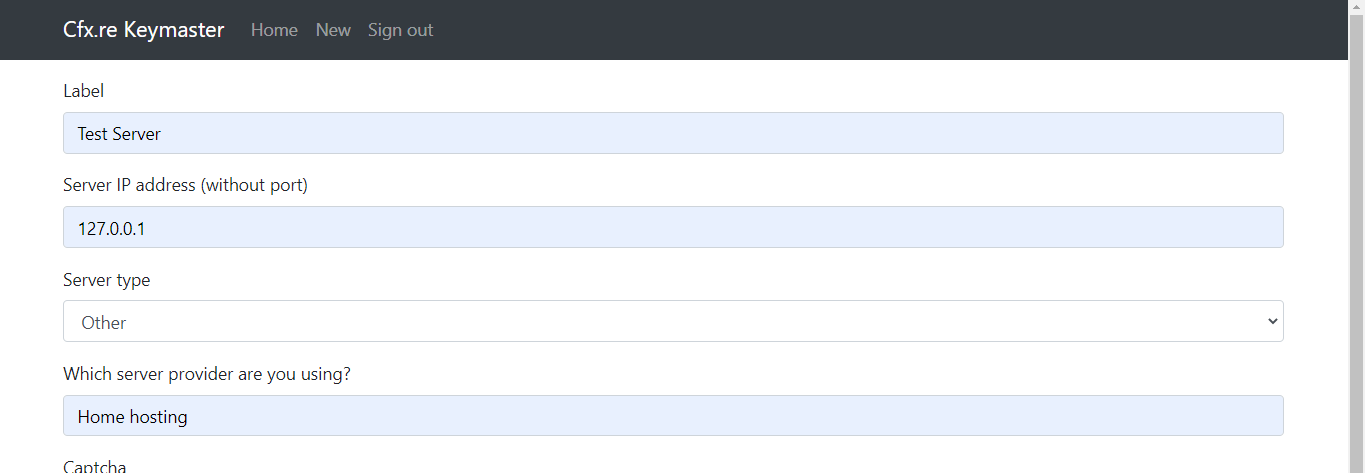Image resolution: width=1365 pixels, height=473 pixels.
Task: Click the chevron arrow of Server type select
Action: 1272,321
